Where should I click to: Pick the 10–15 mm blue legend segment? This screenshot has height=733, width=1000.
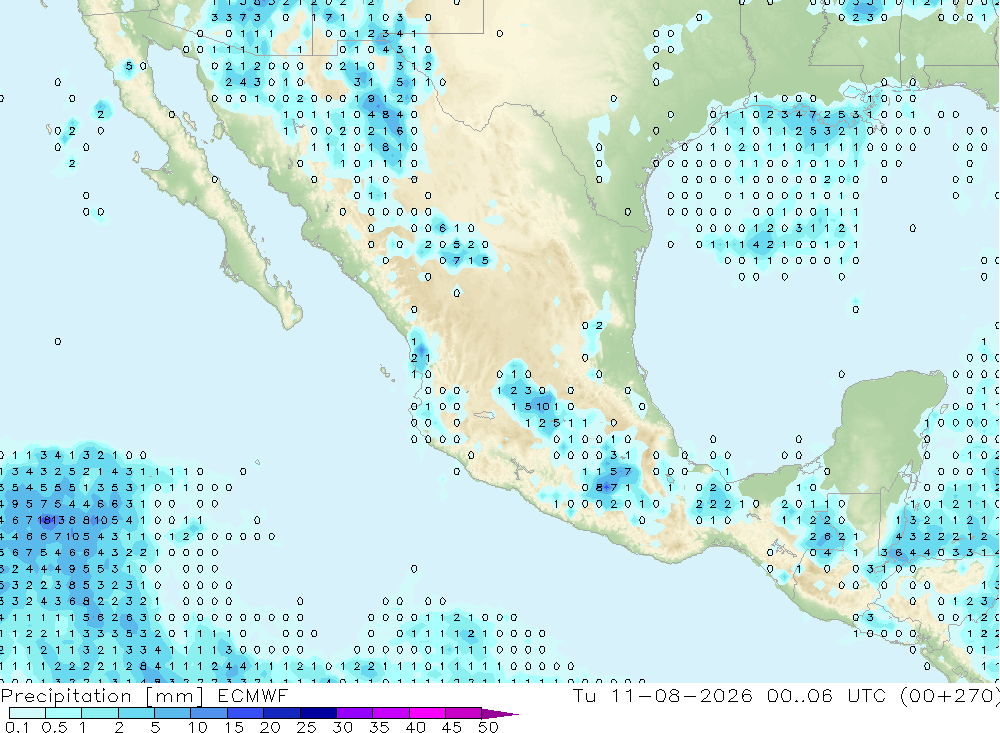209,713
